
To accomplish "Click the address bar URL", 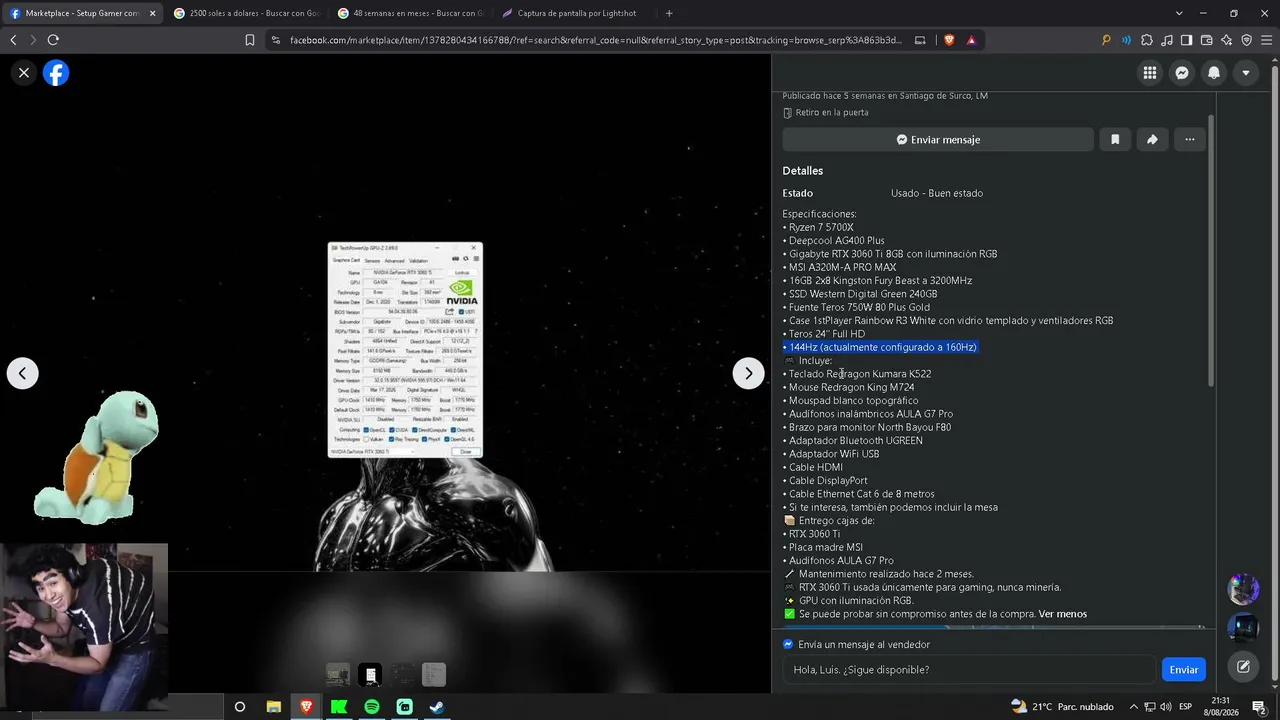I will pos(596,40).
